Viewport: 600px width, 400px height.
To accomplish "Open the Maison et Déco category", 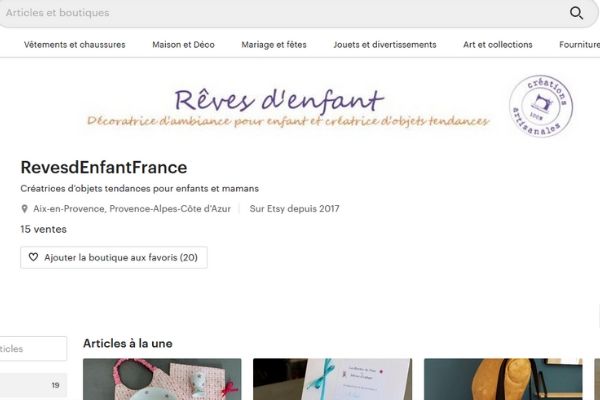I will pos(183,45).
